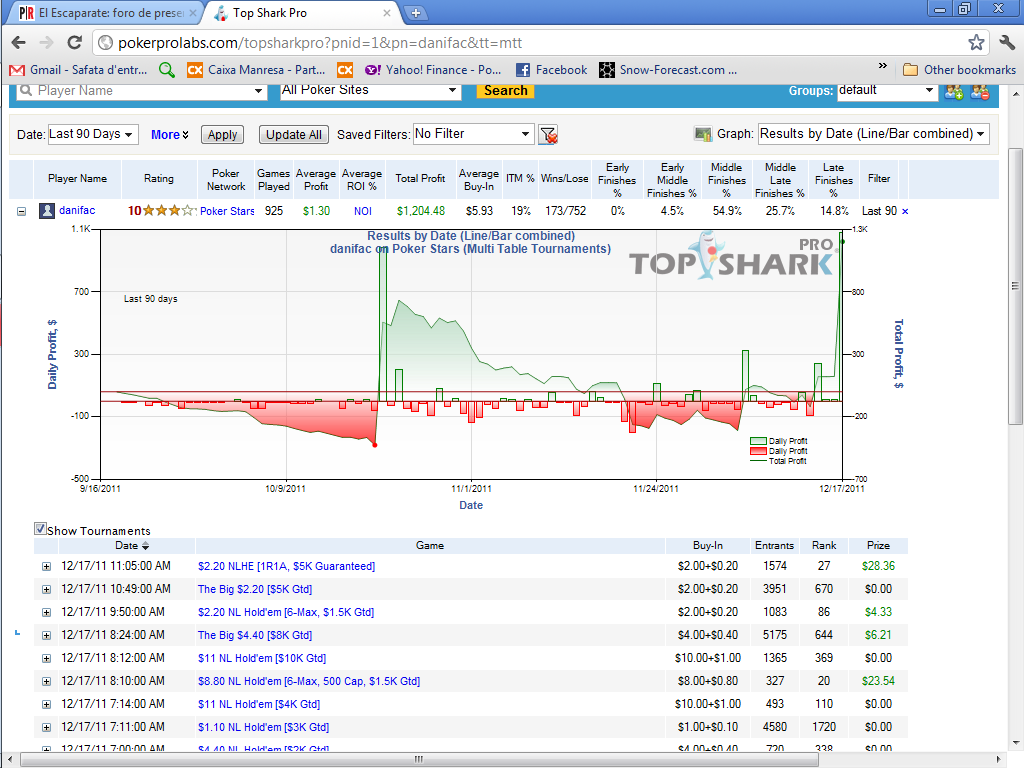
Task: Click the Player Name search field
Action: click(142, 91)
